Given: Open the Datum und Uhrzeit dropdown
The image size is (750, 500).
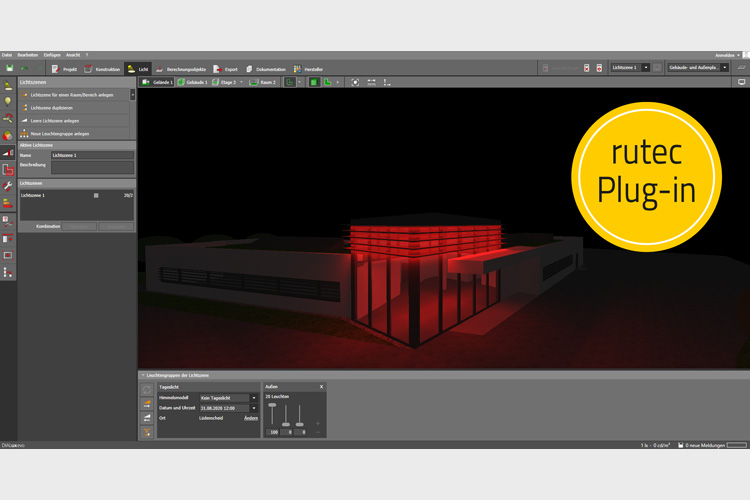Looking at the screenshot, I should tap(229, 408).
